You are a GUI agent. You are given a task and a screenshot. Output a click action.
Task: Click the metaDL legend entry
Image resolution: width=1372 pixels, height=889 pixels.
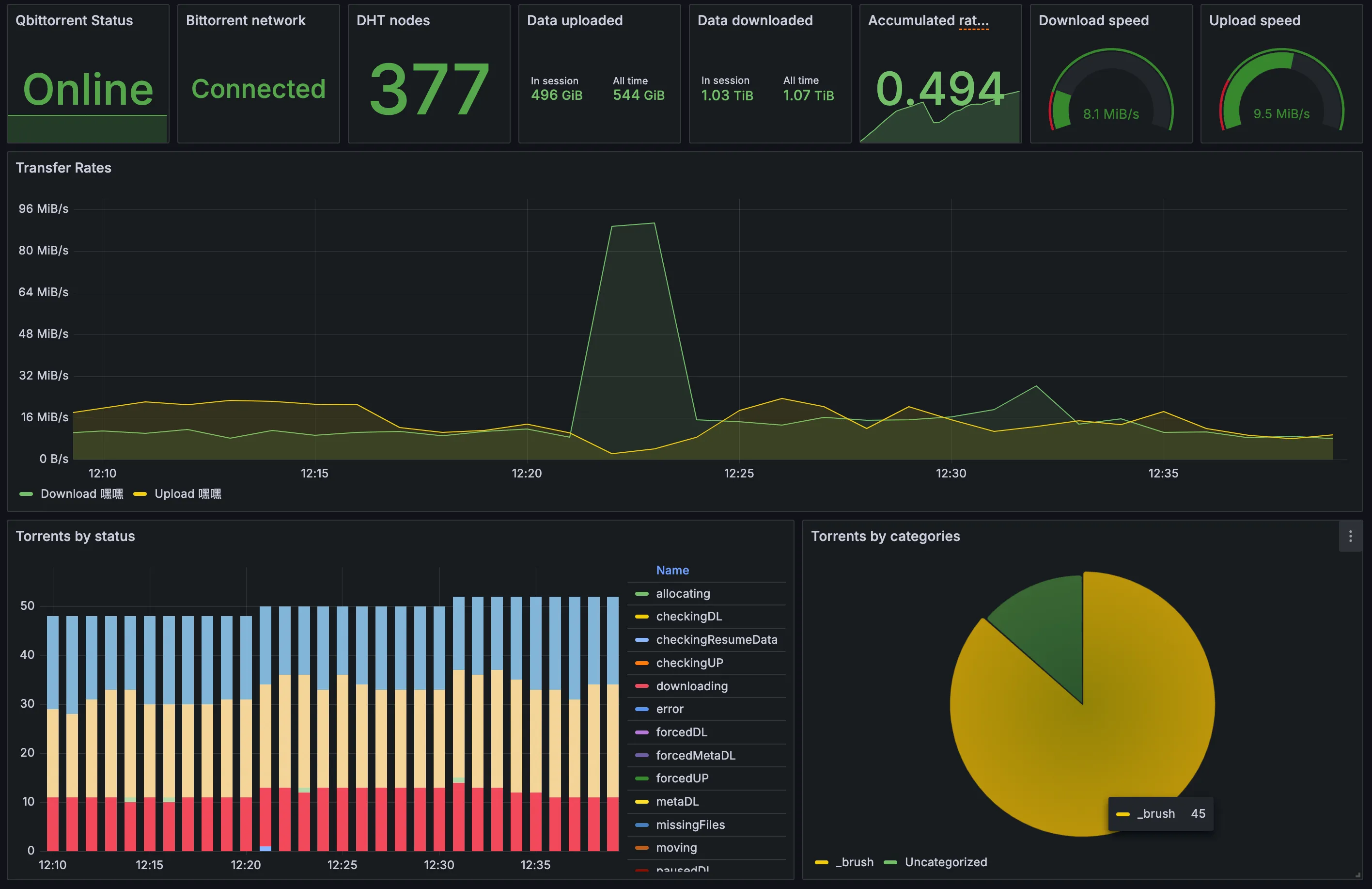point(677,801)
